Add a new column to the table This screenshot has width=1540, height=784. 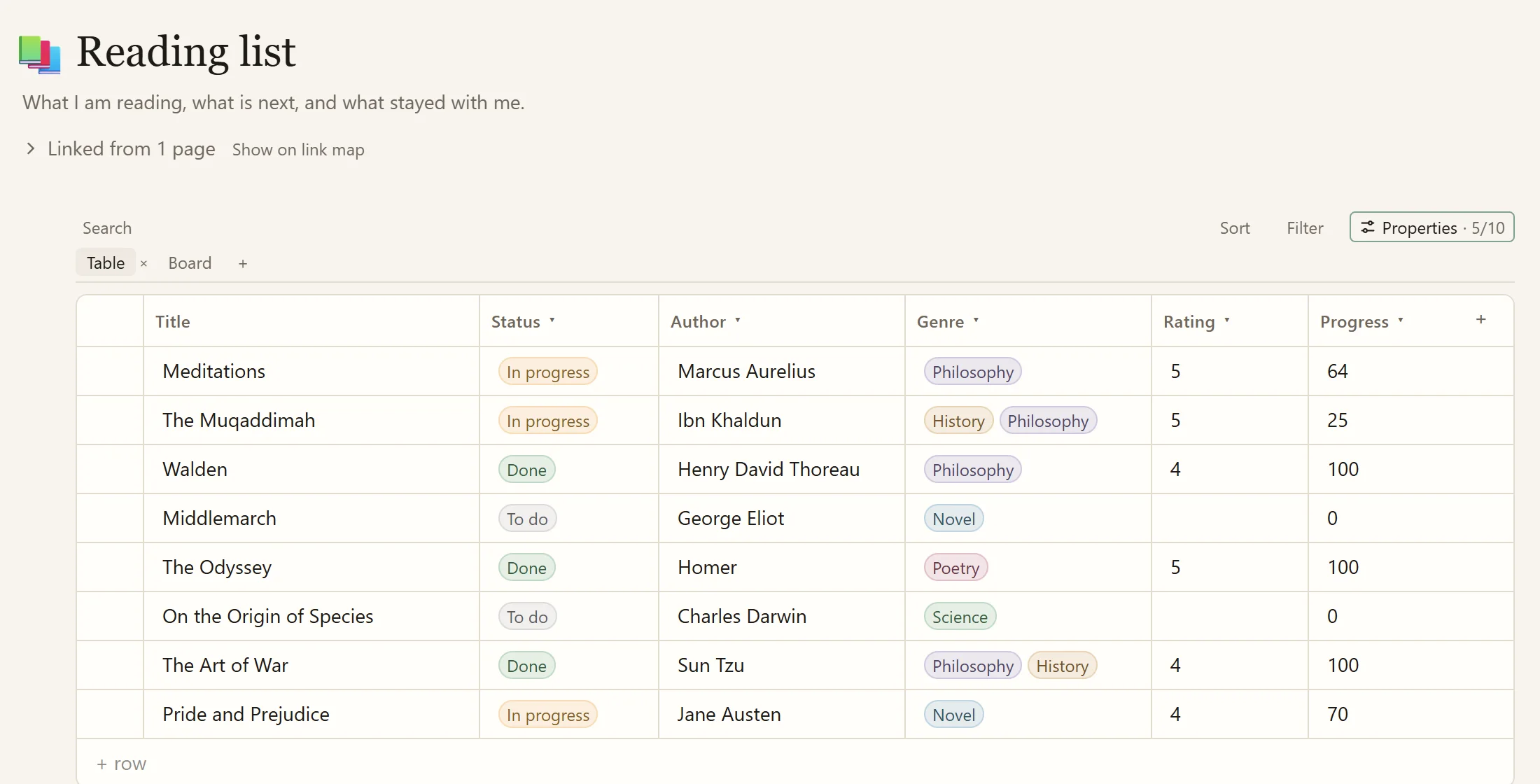pyautogui.click(x=1481, y=320)
